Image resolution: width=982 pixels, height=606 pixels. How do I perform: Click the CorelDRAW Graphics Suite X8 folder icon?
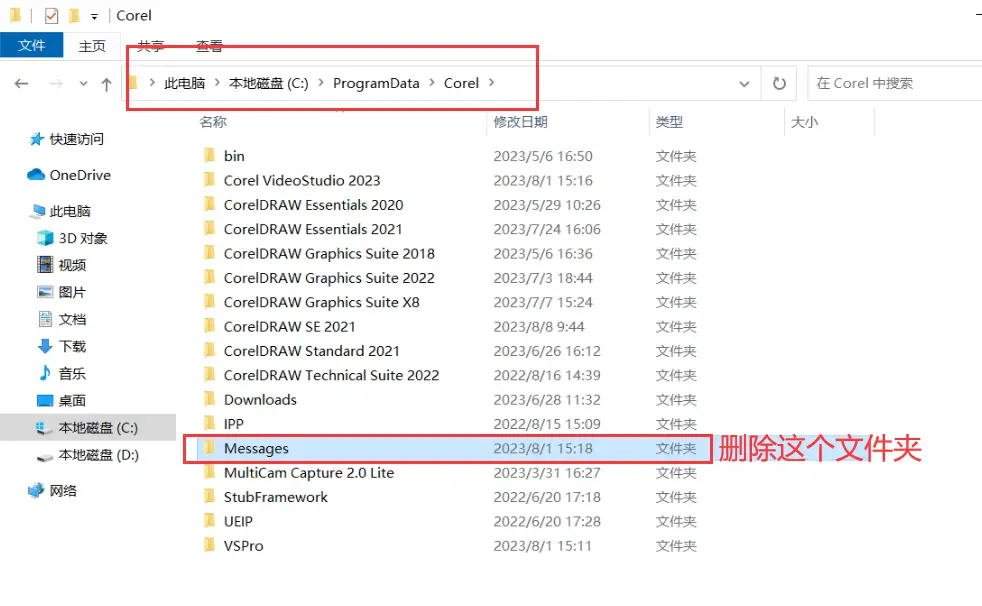coord(209,301)
